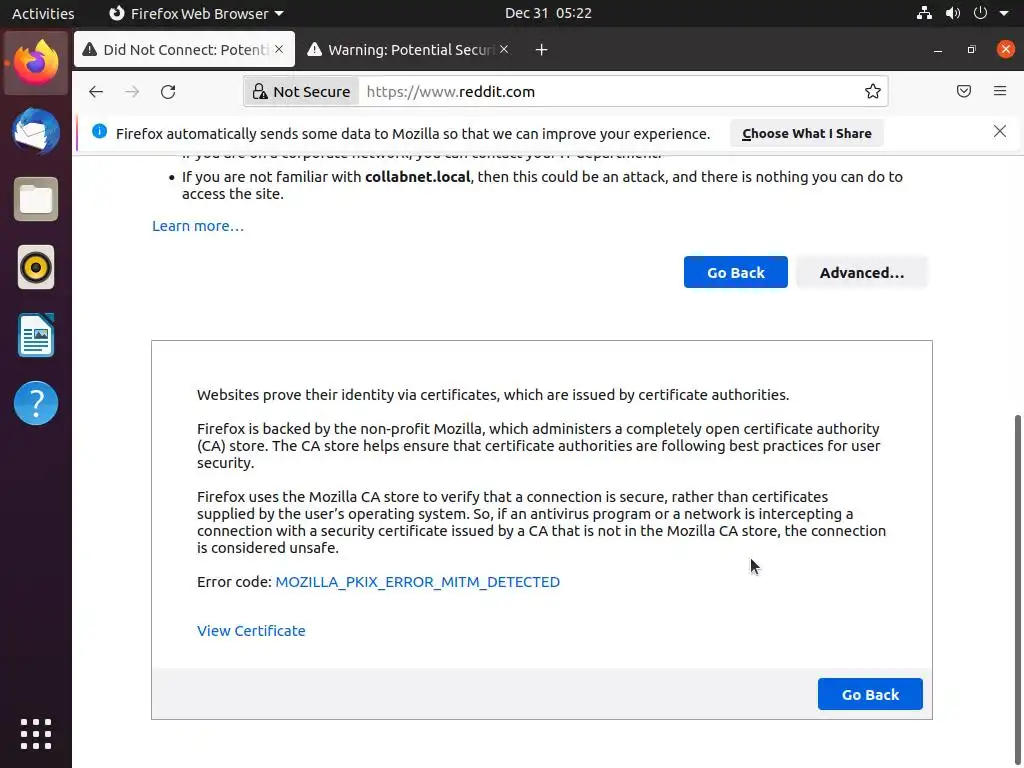Image resolution: width=1024 pixels, height=768 pixels.
Task: Dismiss the Mozilla data notification bar
Action: click(1000, 131)
